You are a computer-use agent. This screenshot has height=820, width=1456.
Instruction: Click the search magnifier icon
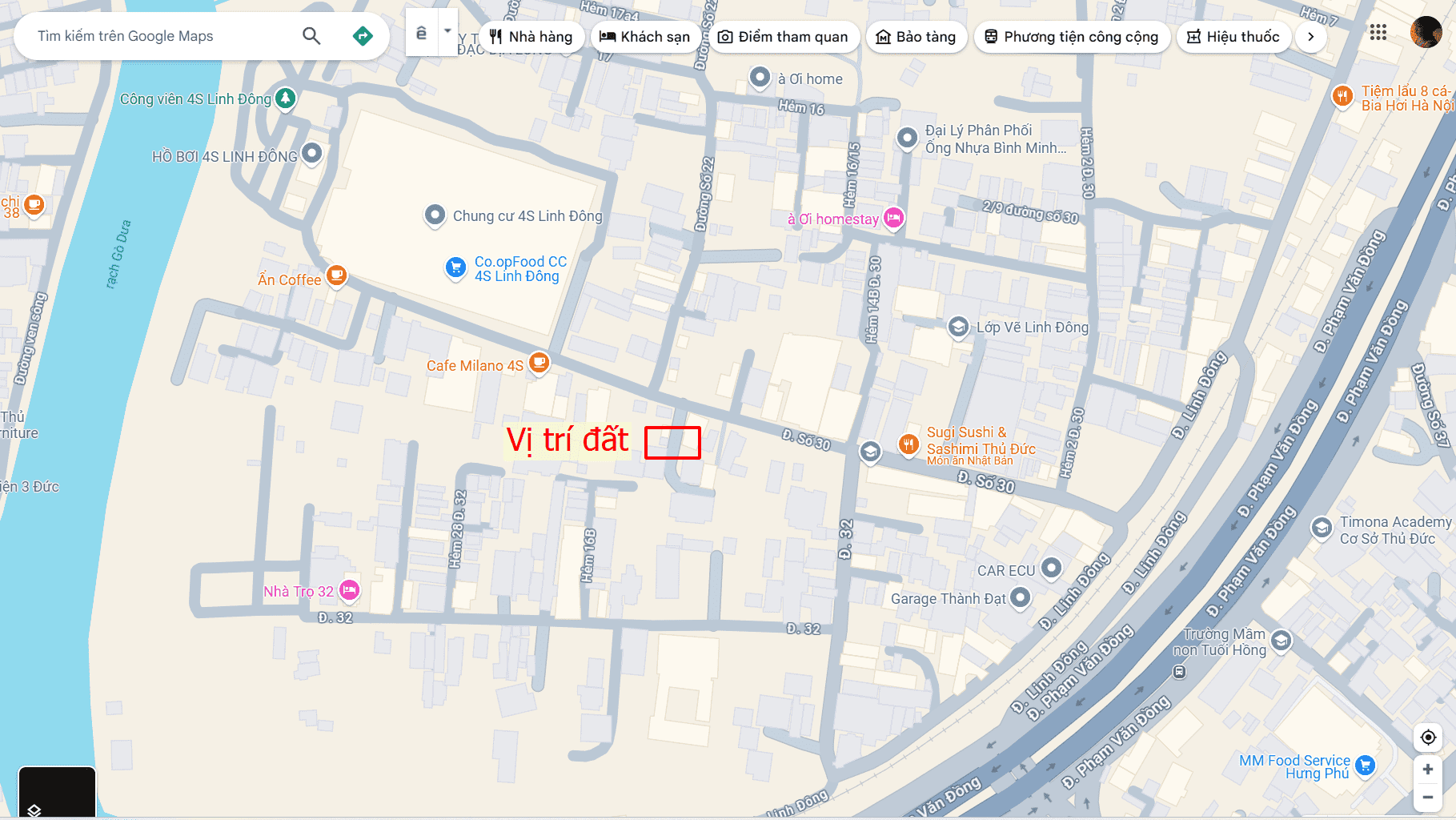(x=311, y=36)
